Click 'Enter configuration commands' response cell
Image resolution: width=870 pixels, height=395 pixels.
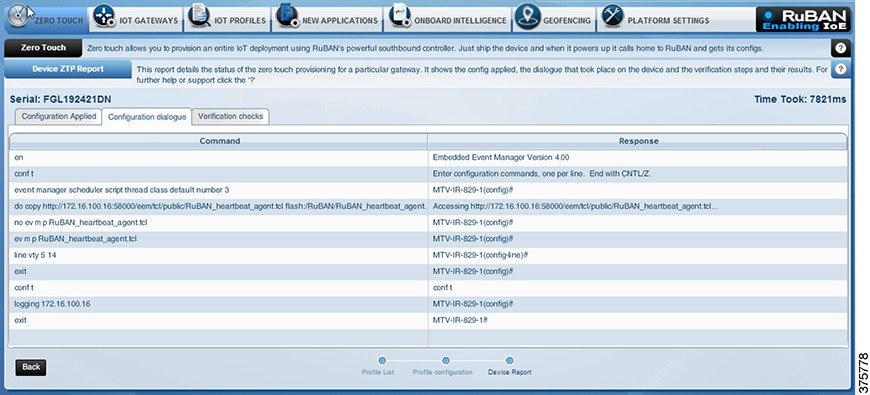tap(638, 174)
